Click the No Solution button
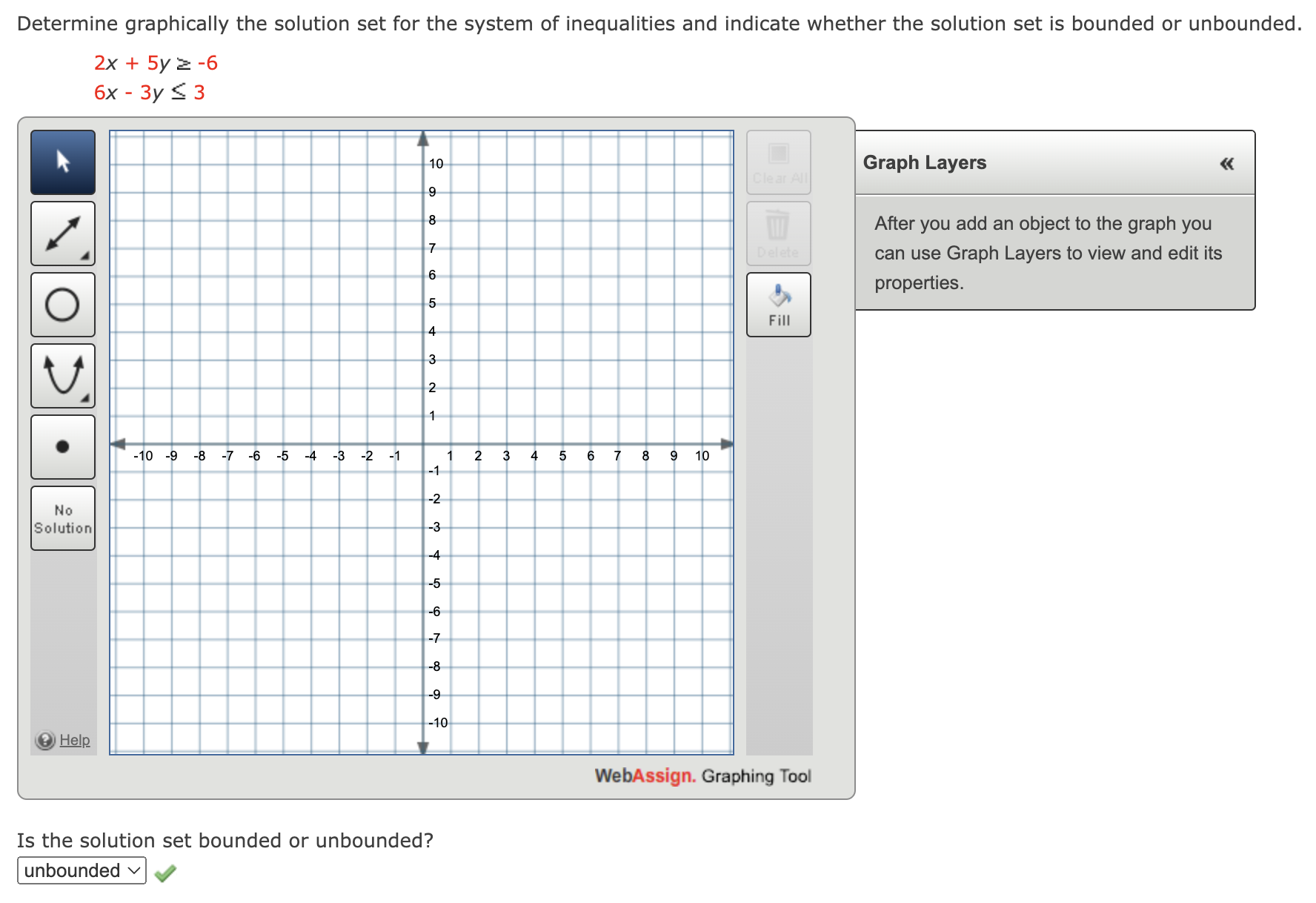This screenshot has height=903, width=1316. [x=62, y=518]
